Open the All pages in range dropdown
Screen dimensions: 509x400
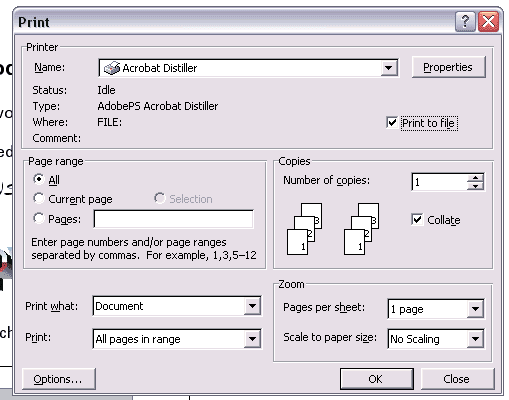252,339
